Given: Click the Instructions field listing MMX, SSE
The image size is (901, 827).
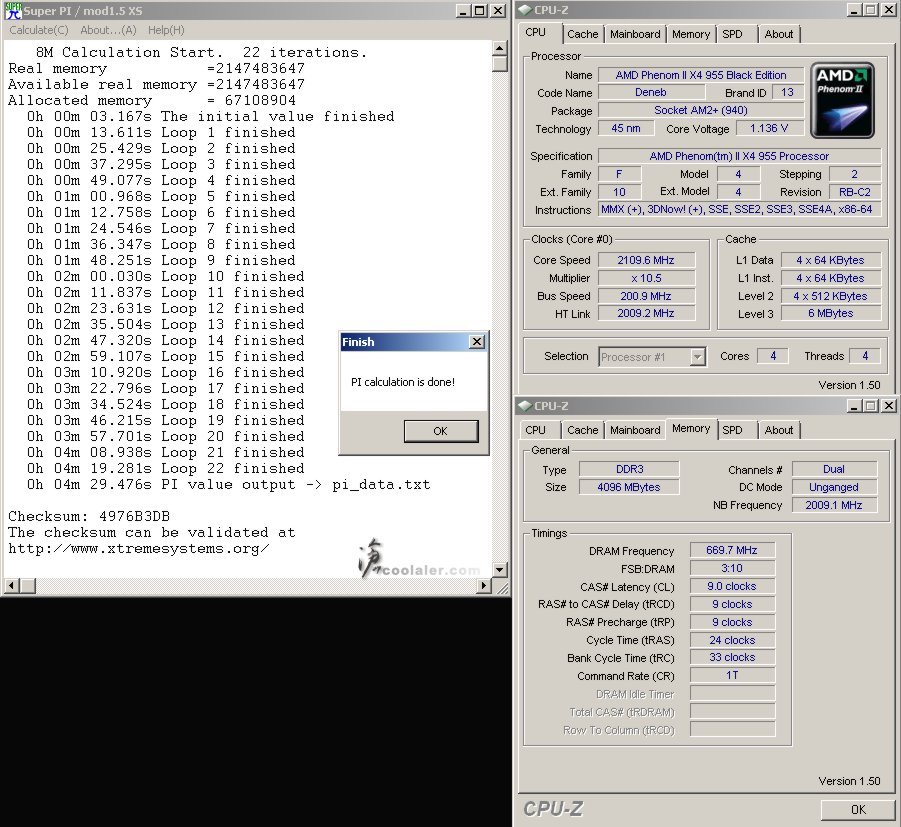Looking at the screenshot, I should tap(739, 210).
